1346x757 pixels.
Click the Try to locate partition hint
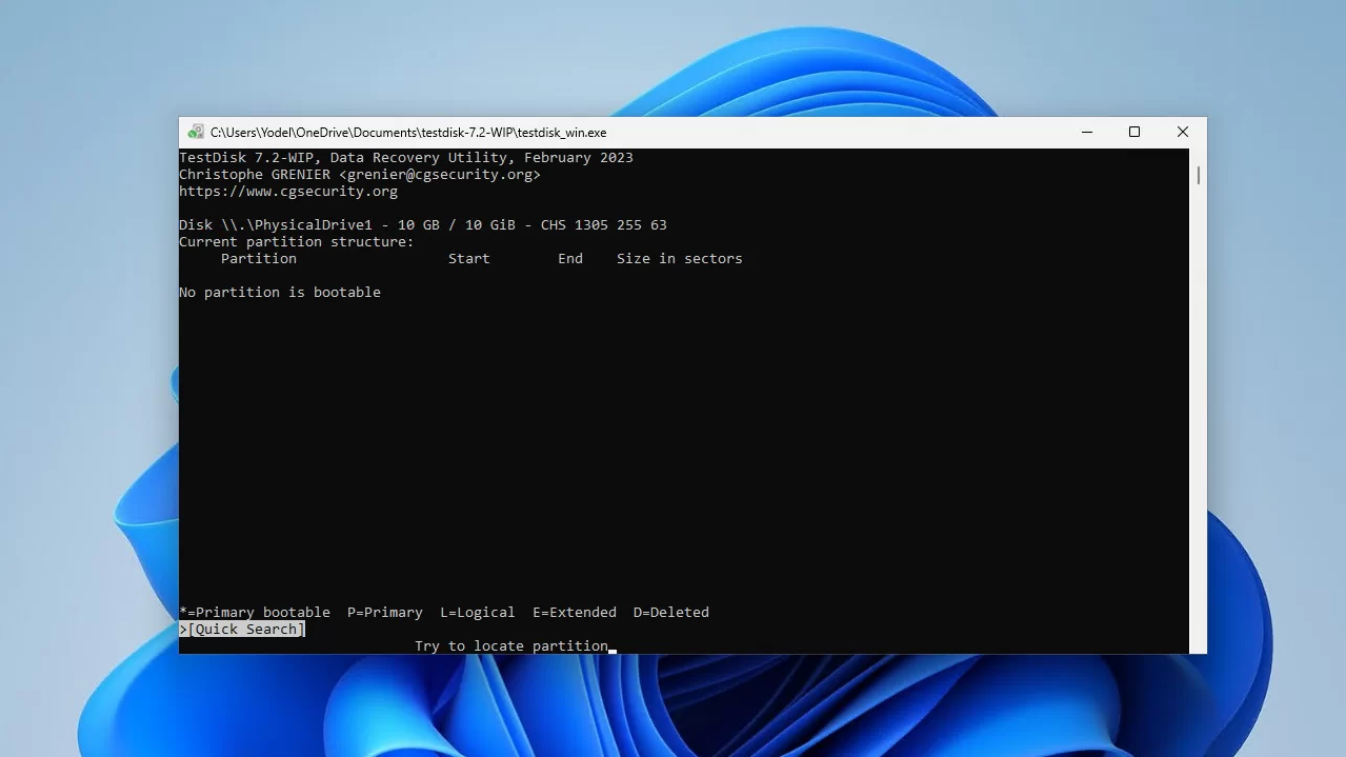pos(511,646)
